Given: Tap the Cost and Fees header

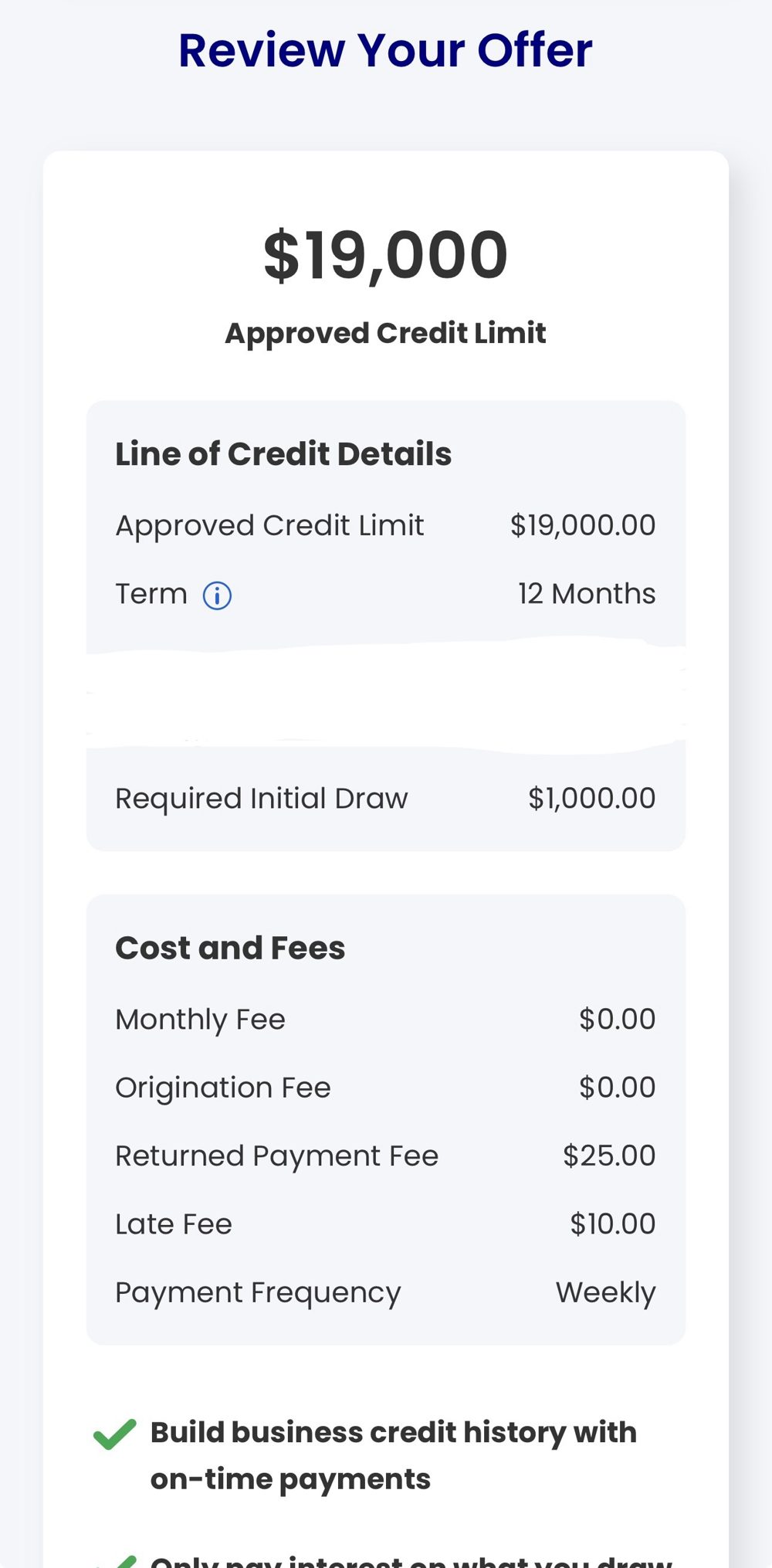Looking at the screenshot, I should (x=230, y=948).
